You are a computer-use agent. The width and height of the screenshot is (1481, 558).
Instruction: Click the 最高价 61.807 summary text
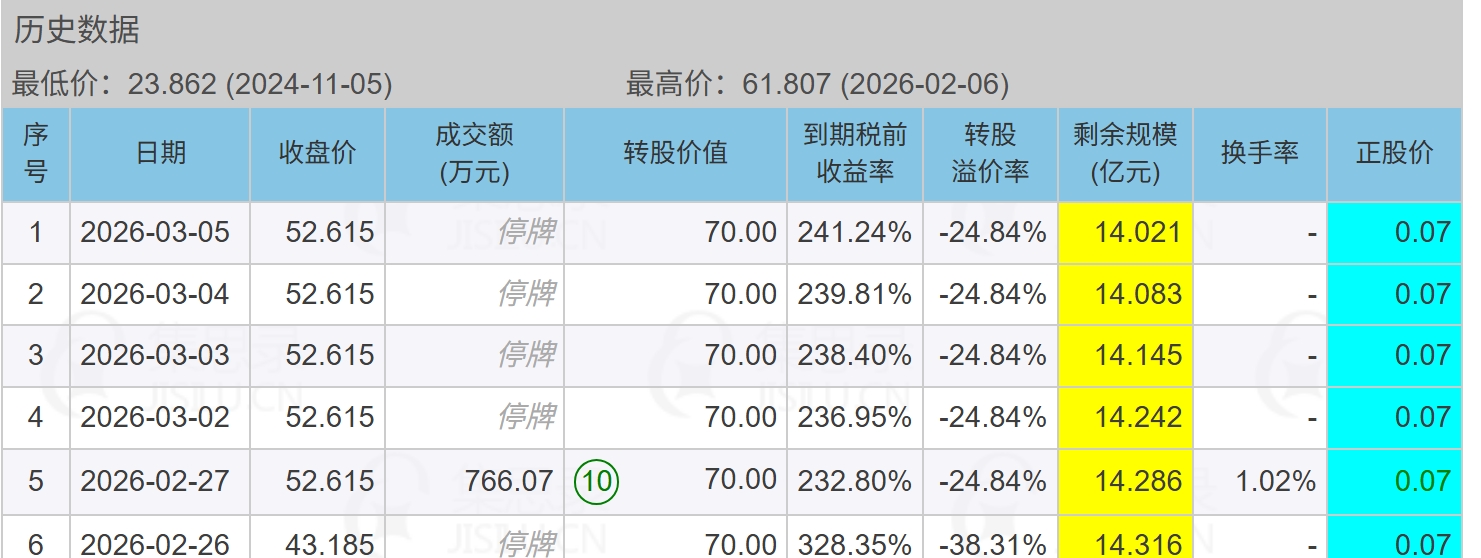tap(817, 84)
